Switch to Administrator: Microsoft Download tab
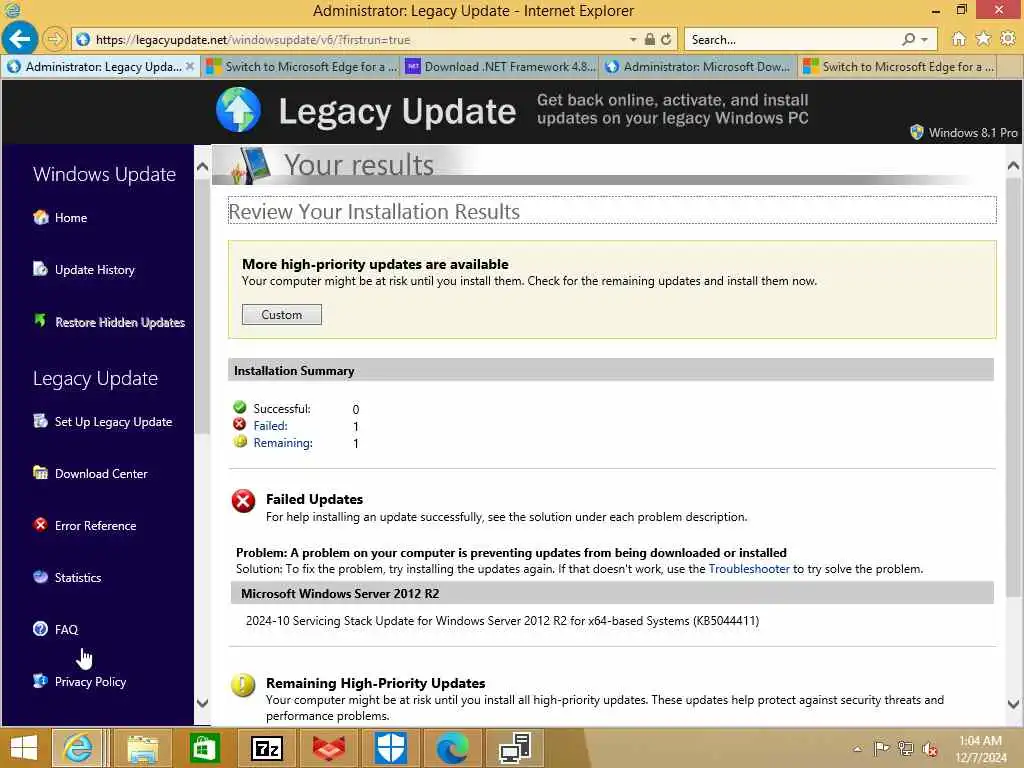1024x768 pixels. (x=698, y=67)
